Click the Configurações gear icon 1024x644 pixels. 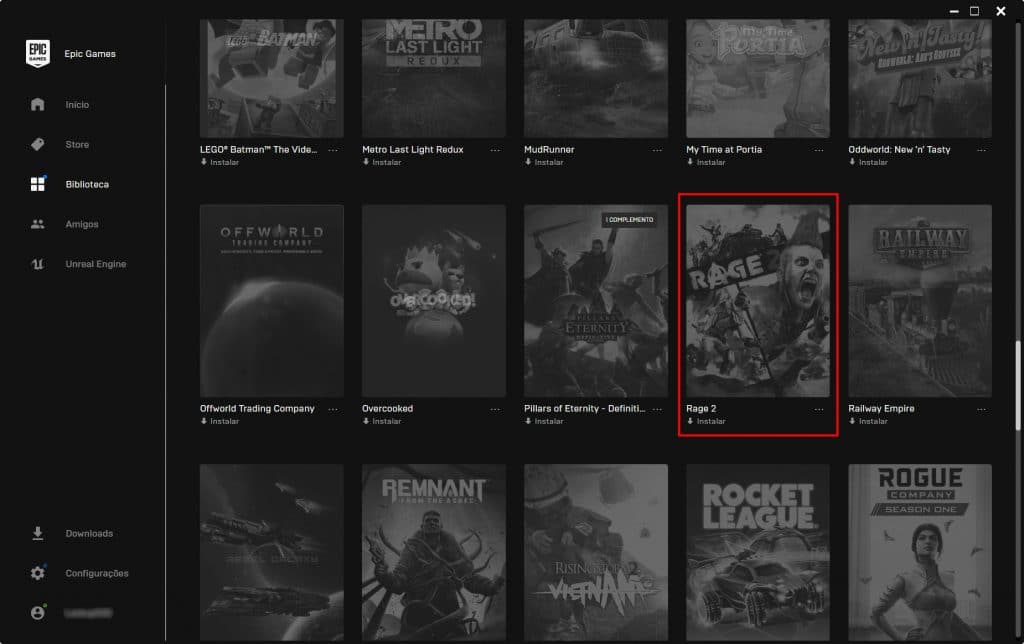[38, 573]
